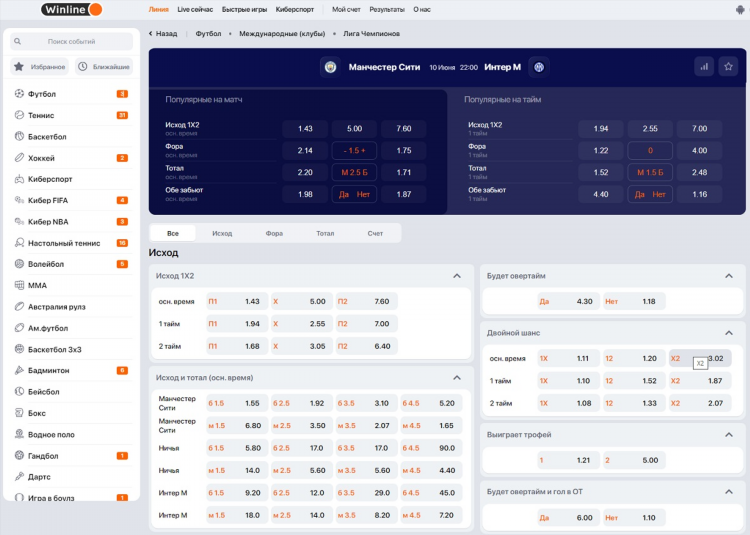
Task: Select the MMA icon
Action: coord(19,285)
